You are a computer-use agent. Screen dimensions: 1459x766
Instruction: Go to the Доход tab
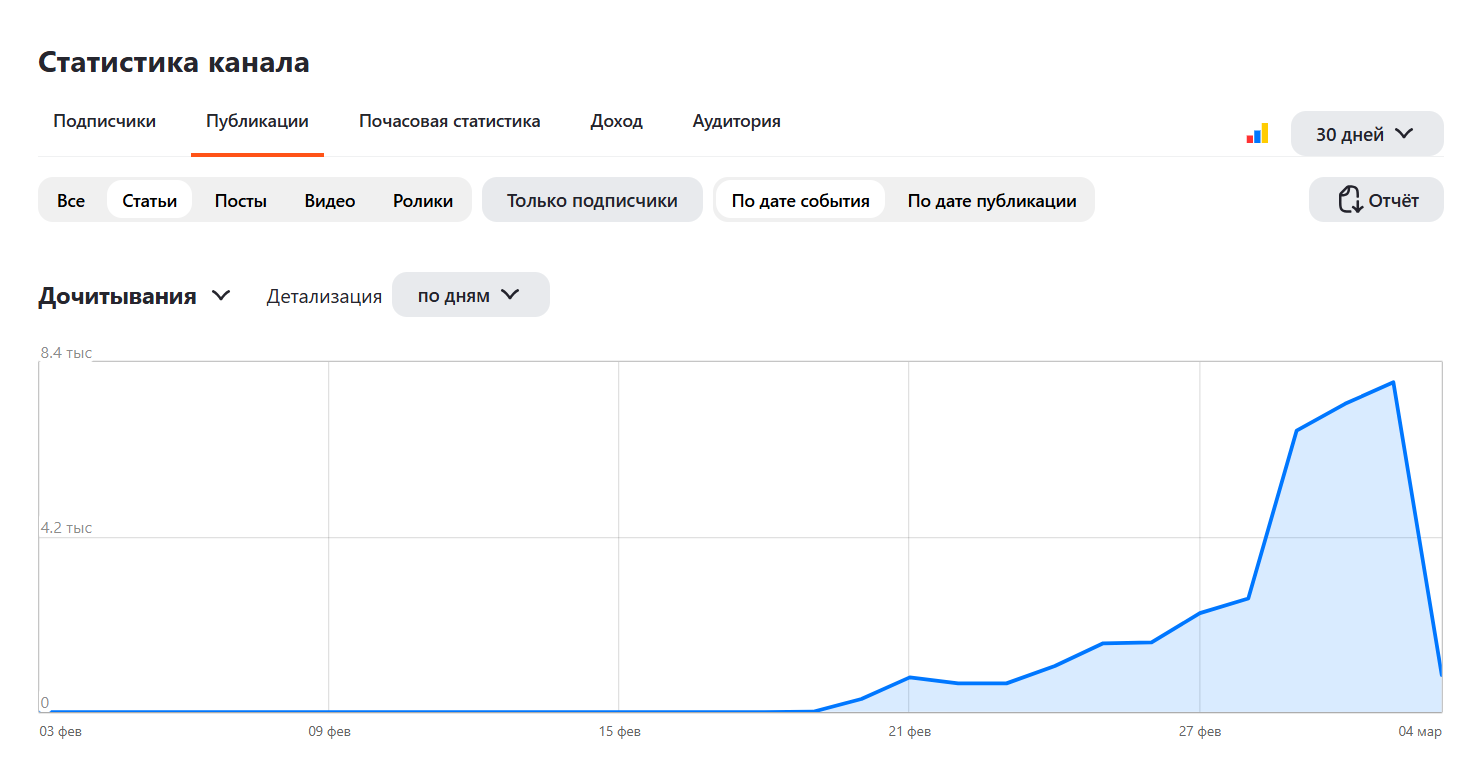pos(616,121)
